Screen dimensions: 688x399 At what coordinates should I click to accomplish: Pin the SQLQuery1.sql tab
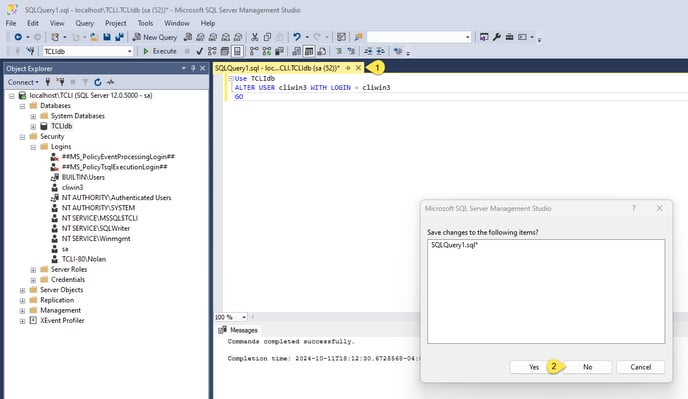pos(348,68)
